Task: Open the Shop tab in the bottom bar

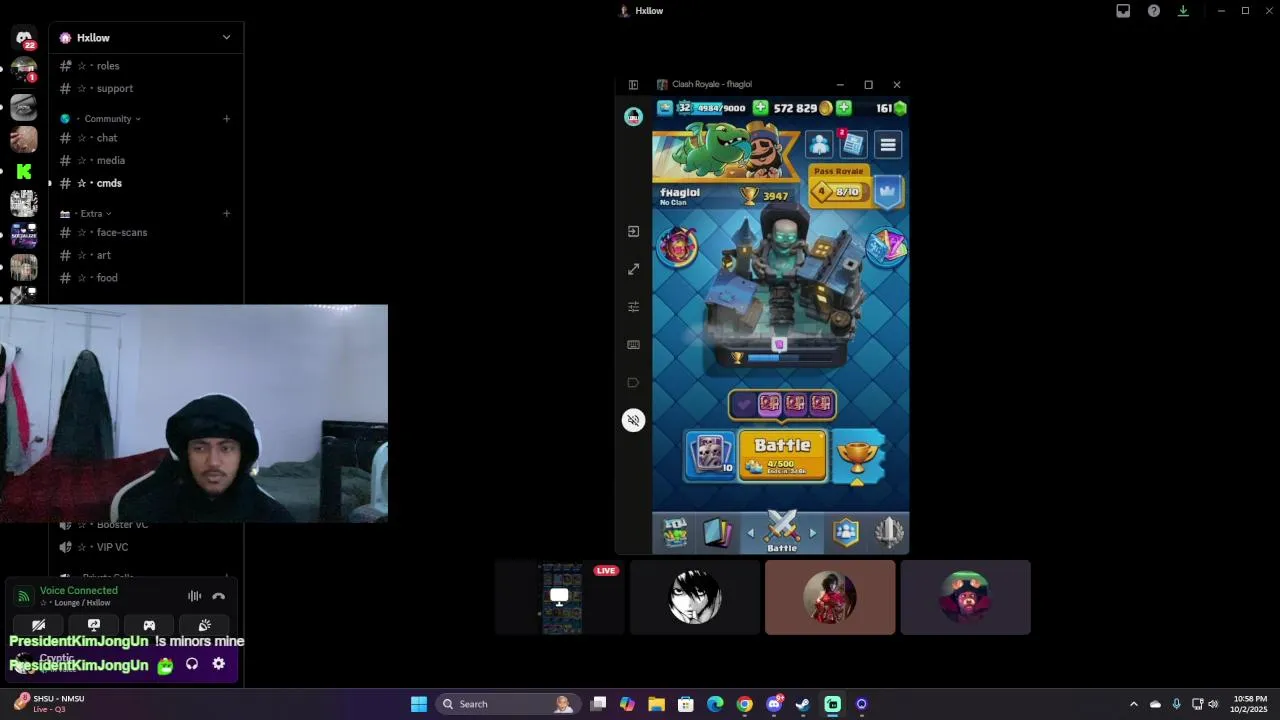Action: click(x=676, y=532)
